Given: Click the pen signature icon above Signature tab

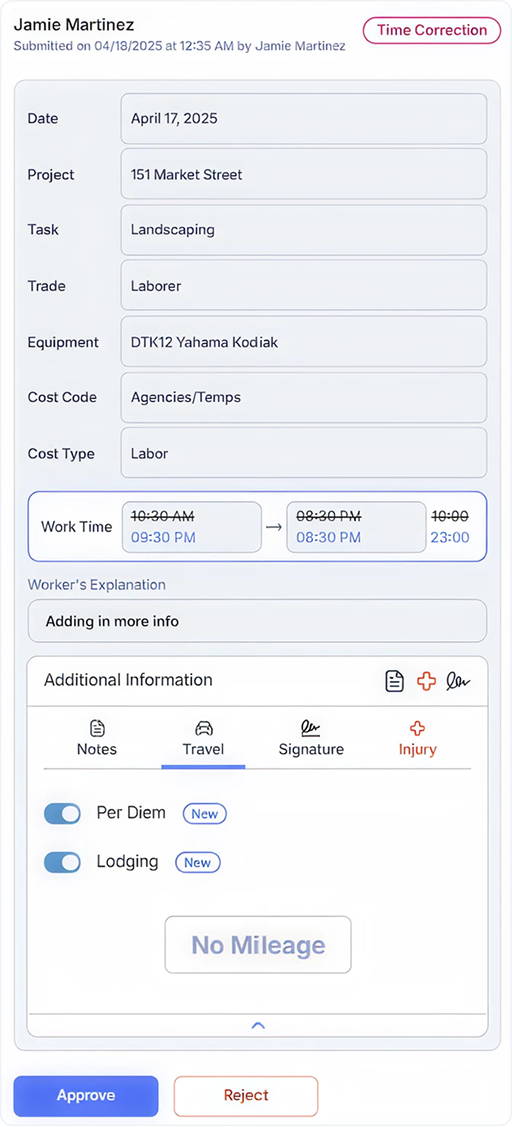Looking at the screenshot, I should [x=311, y=728].
